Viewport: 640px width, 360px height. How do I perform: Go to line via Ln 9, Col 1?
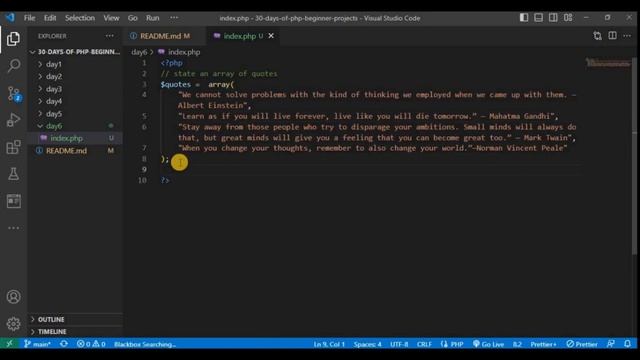(x=329, y=344)
